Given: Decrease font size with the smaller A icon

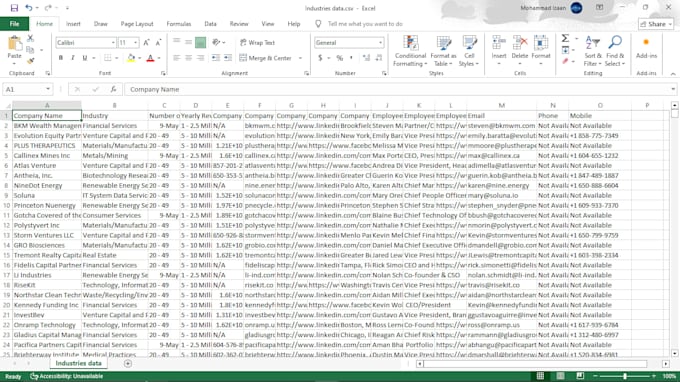Looking at the screenshot, I should 158,42.
